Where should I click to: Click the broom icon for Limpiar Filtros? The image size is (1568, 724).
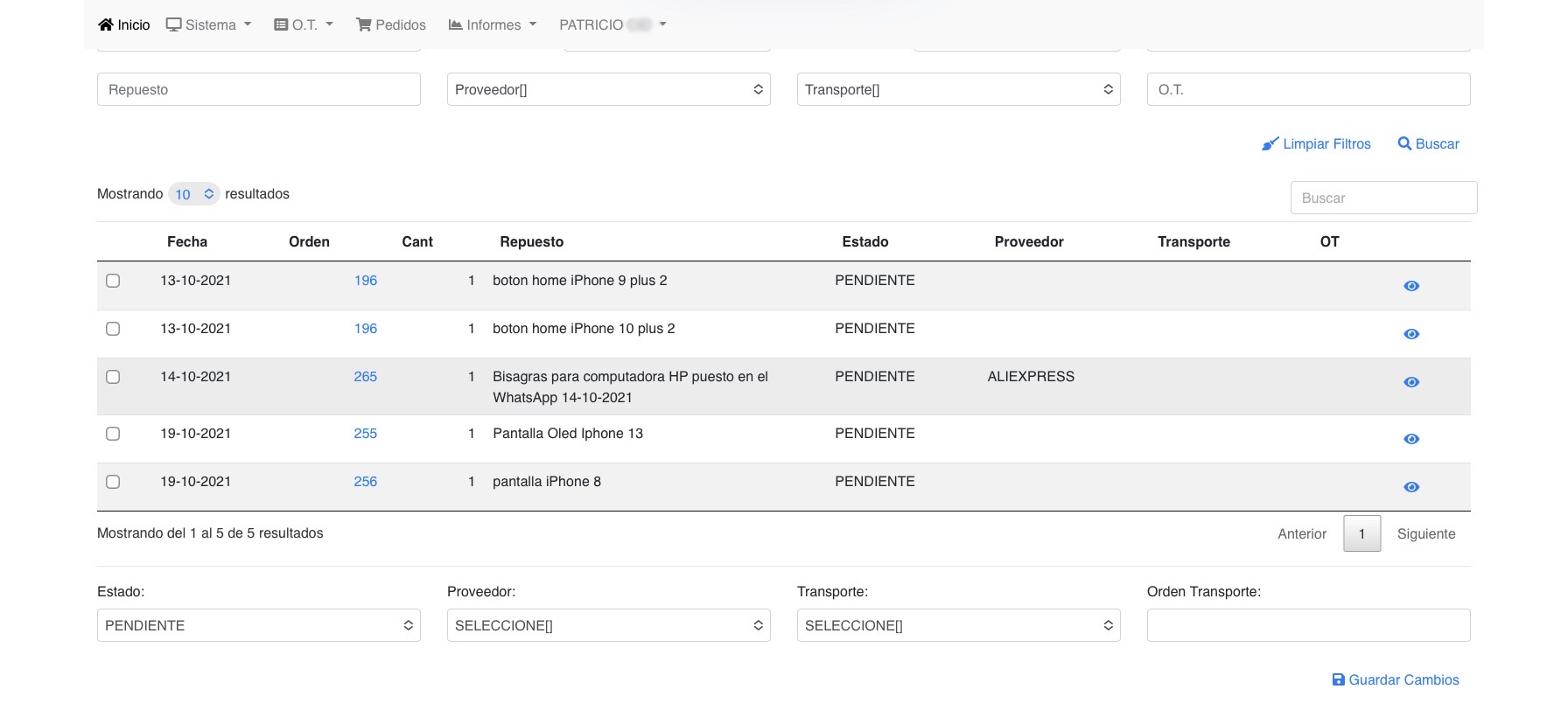(1270, 144)
